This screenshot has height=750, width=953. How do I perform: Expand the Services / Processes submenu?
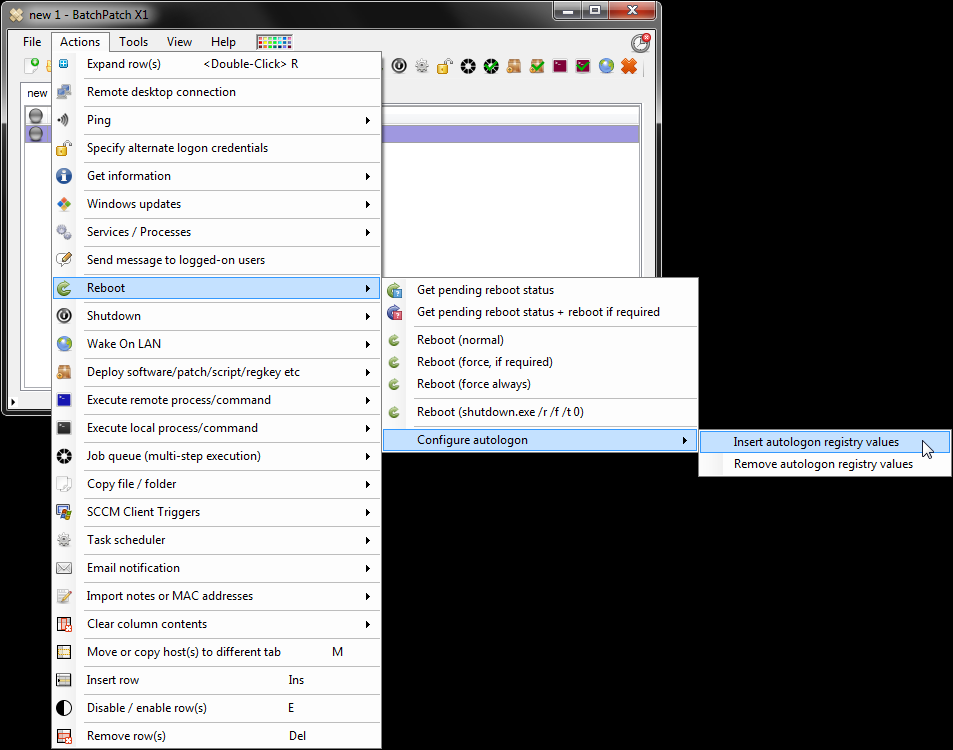(216, 232)
